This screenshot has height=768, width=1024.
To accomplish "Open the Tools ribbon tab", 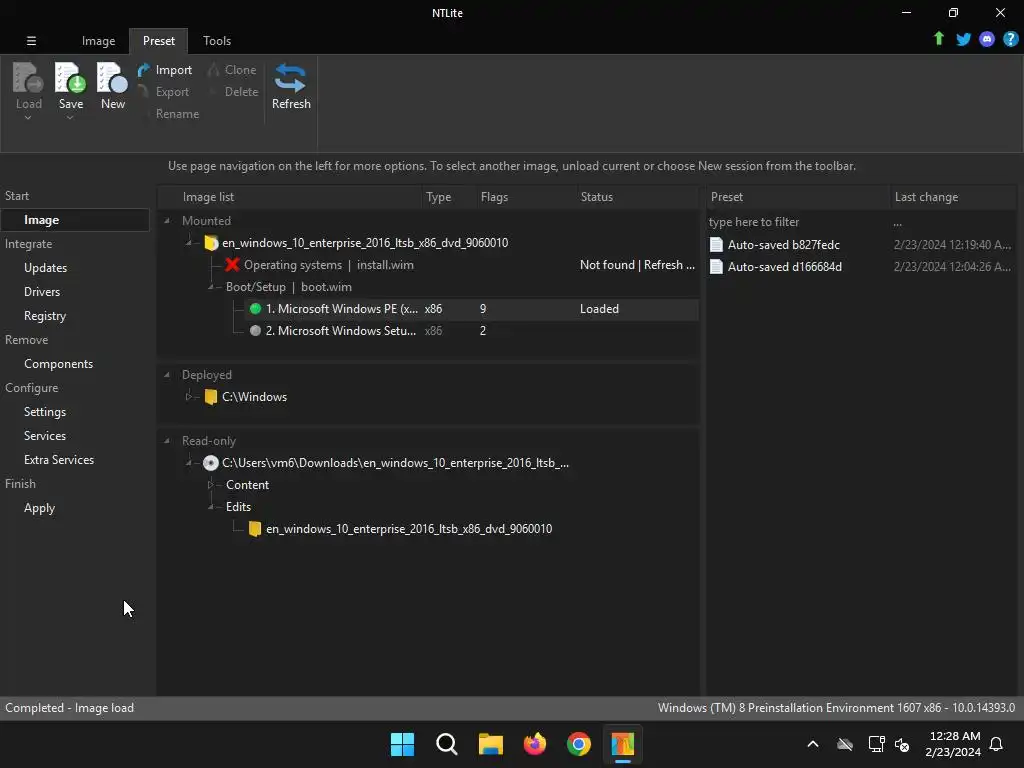I will click(x=217, y=40).
